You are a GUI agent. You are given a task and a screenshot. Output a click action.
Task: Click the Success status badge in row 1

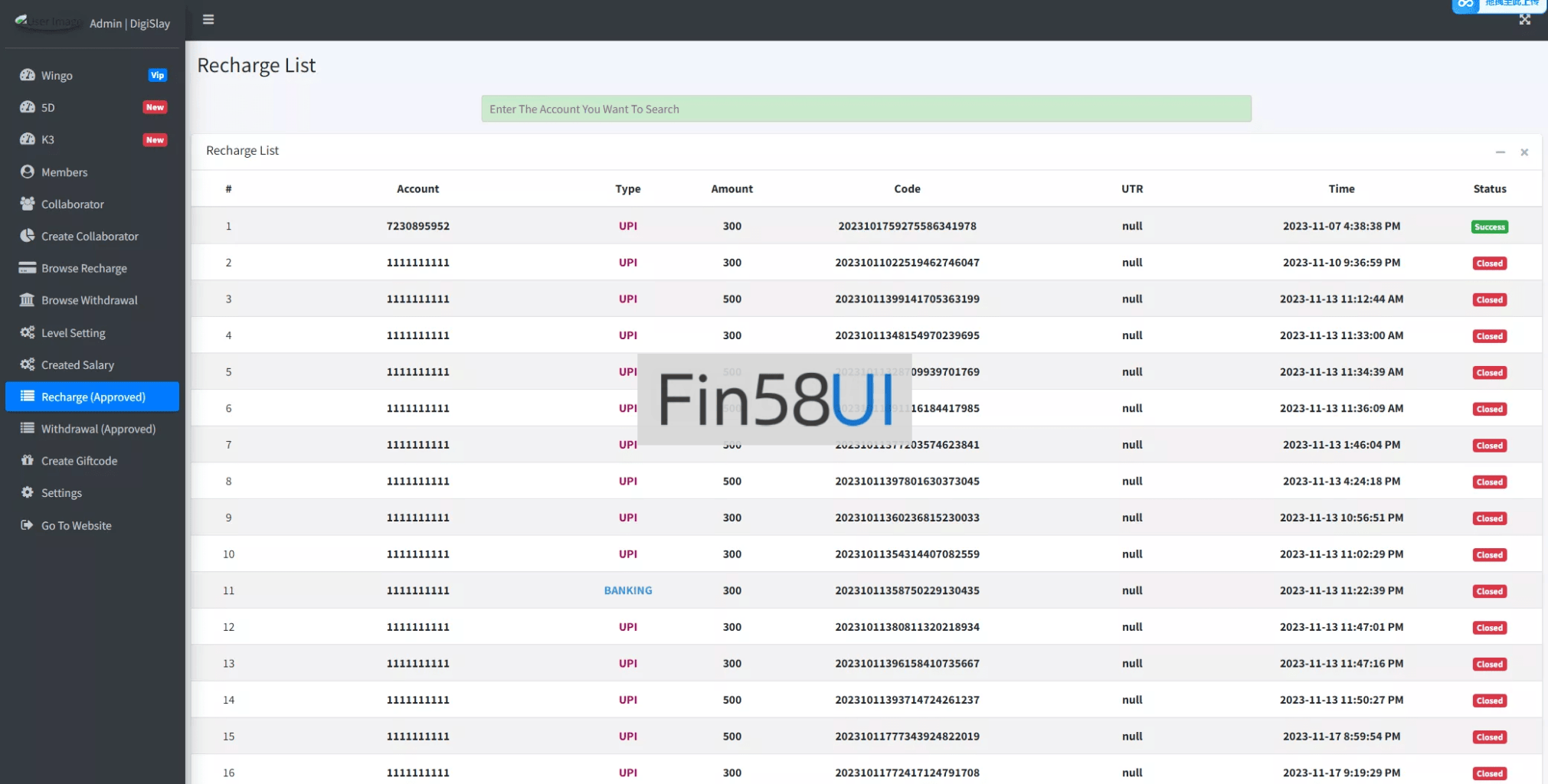pyautogui.click(x=1489, y=227)
